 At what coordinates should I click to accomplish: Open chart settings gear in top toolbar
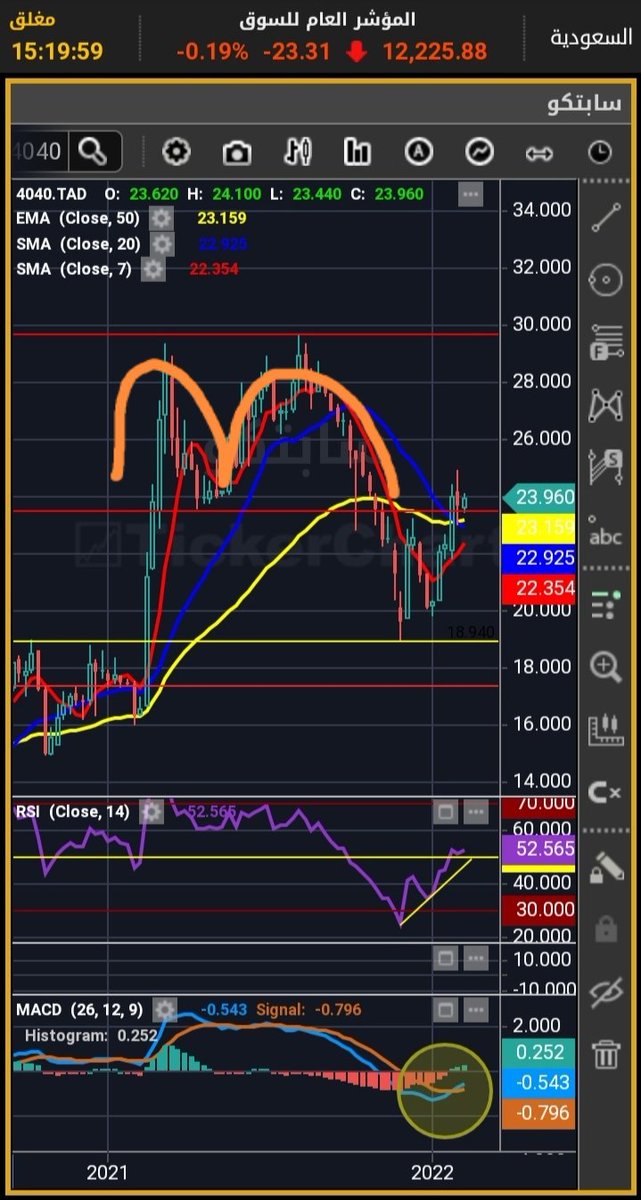[x=176, y=152]
